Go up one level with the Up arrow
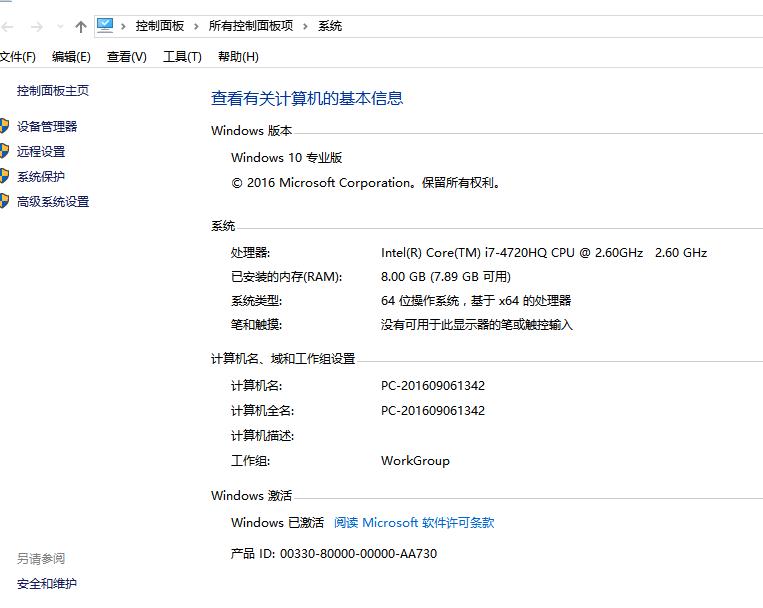 point(81,27)
